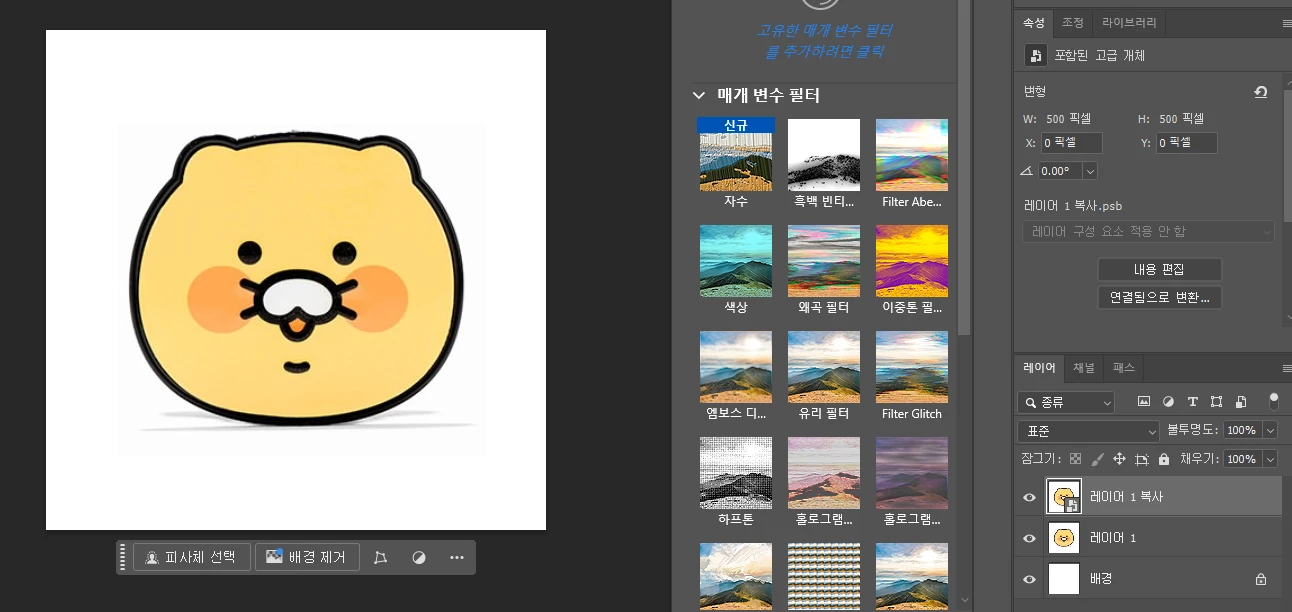The height and width of the screenshot is (612, 1292).
Task: Click the smart object icon in Properties panel
Action: click(1037, 56)
